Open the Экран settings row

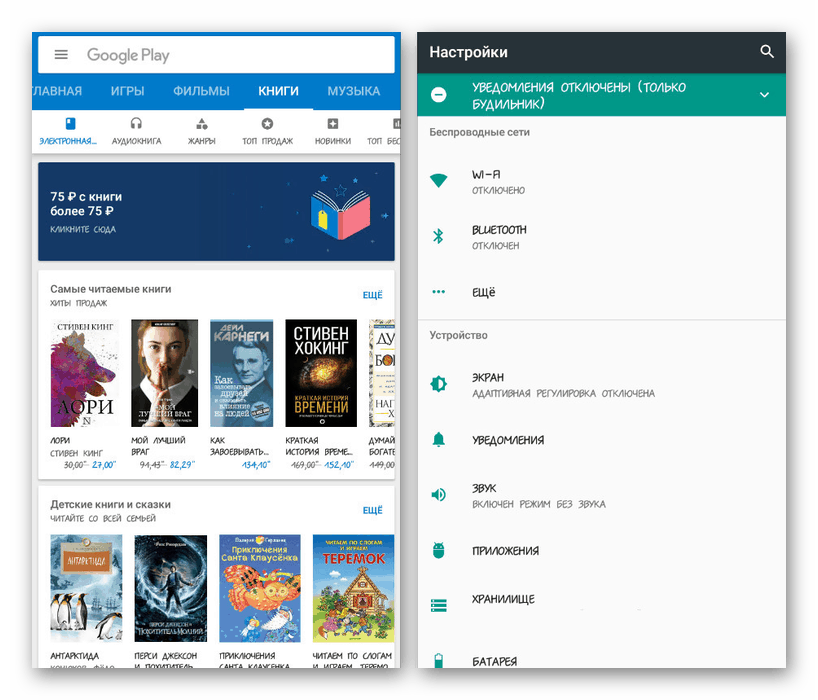coord(602,384)
